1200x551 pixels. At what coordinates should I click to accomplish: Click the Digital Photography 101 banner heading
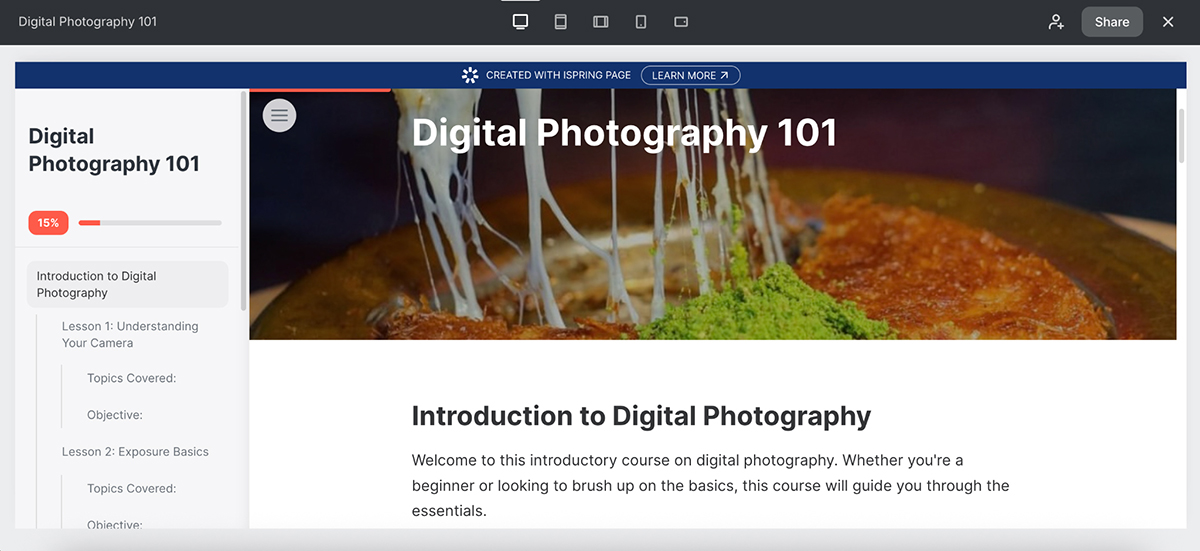[x=624, y=133]
